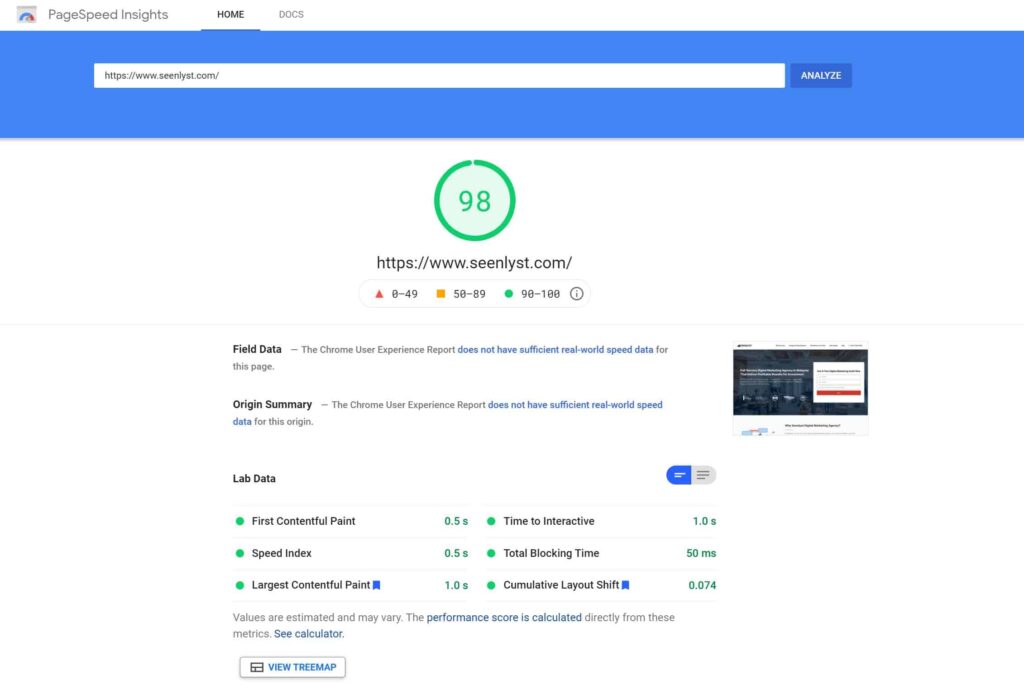1024x694 pixels.
Task: Click the PageSpeed Insights logo icon
Action: 27,14
